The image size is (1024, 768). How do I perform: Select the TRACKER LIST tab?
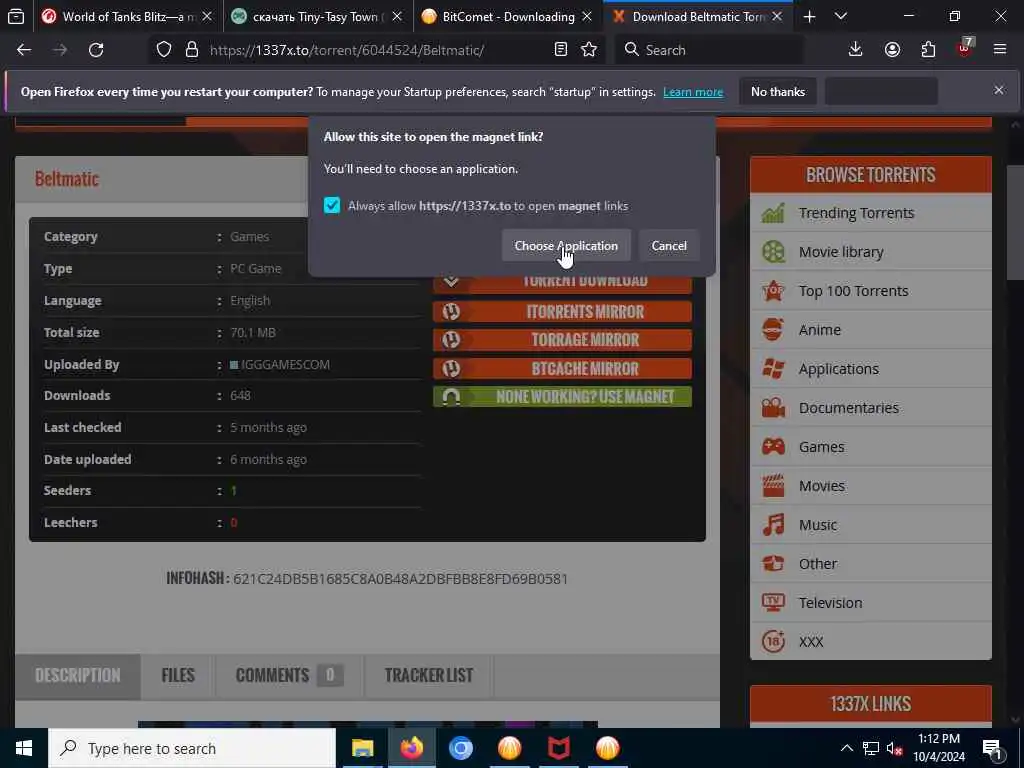tap(429, 676)
